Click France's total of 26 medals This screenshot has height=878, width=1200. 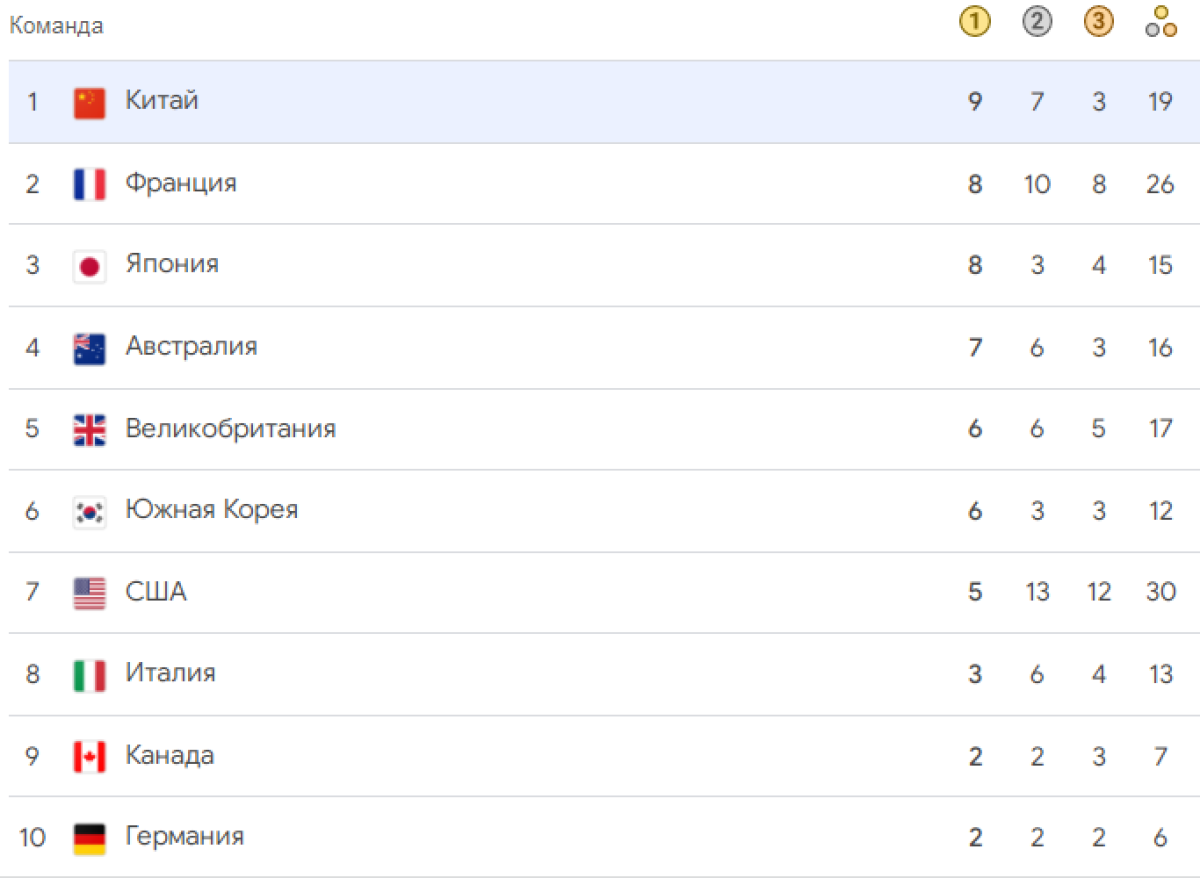(x=1161, y=184)
